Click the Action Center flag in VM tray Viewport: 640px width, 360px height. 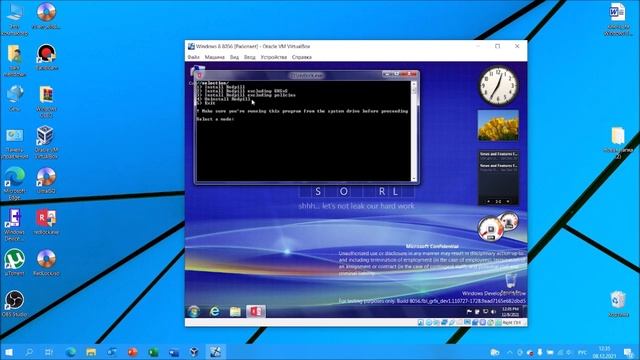tap(469, 311)
